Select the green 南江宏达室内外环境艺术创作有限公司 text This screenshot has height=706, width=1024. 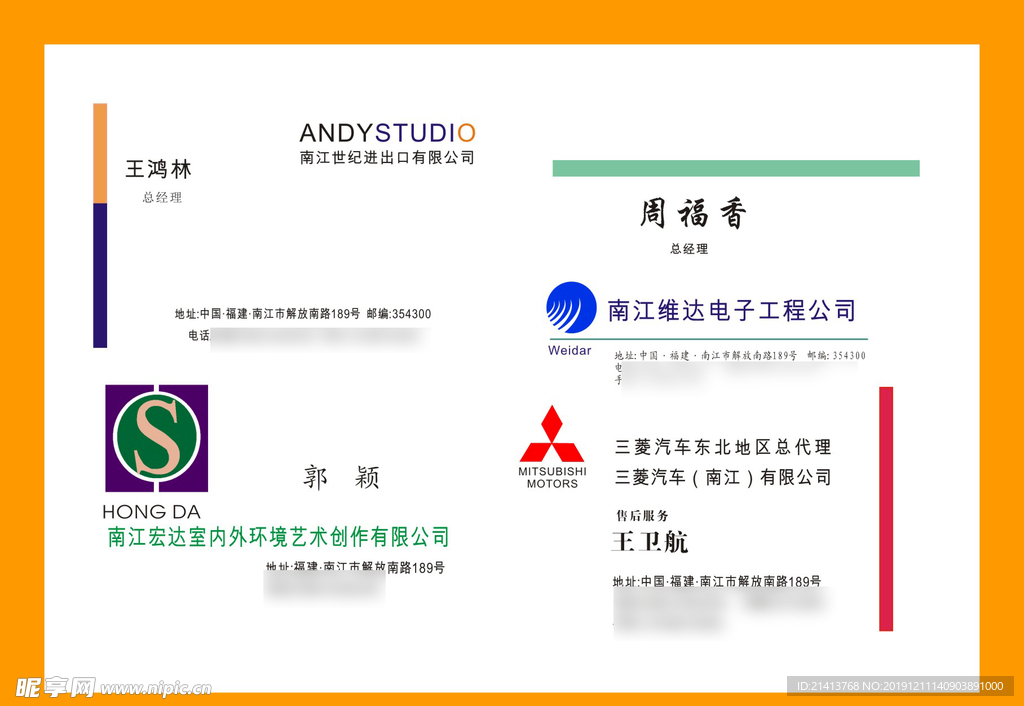pyautogui.click(x=278, y=537)
